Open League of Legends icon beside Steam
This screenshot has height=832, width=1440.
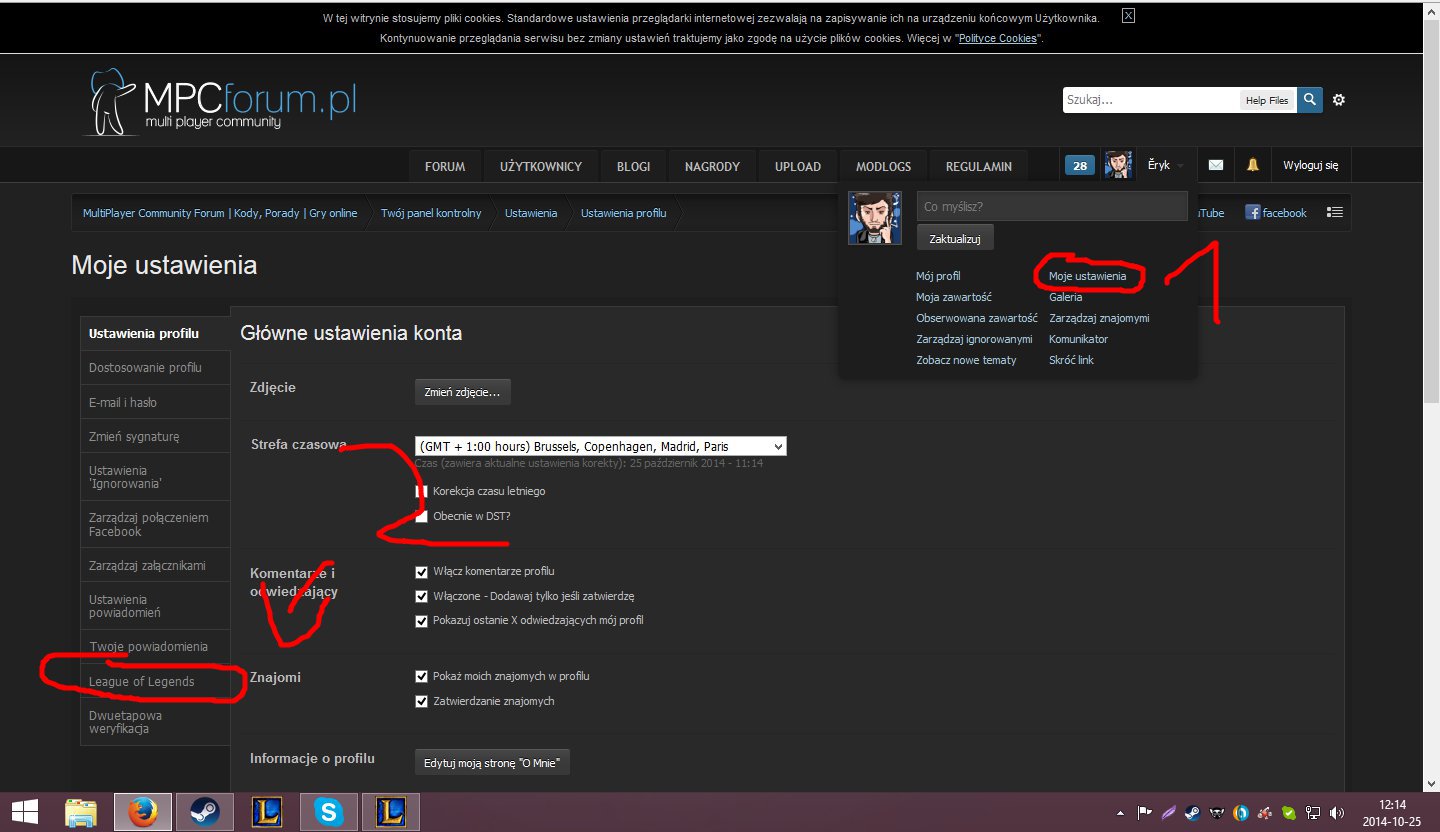click(x=266, y=811)
